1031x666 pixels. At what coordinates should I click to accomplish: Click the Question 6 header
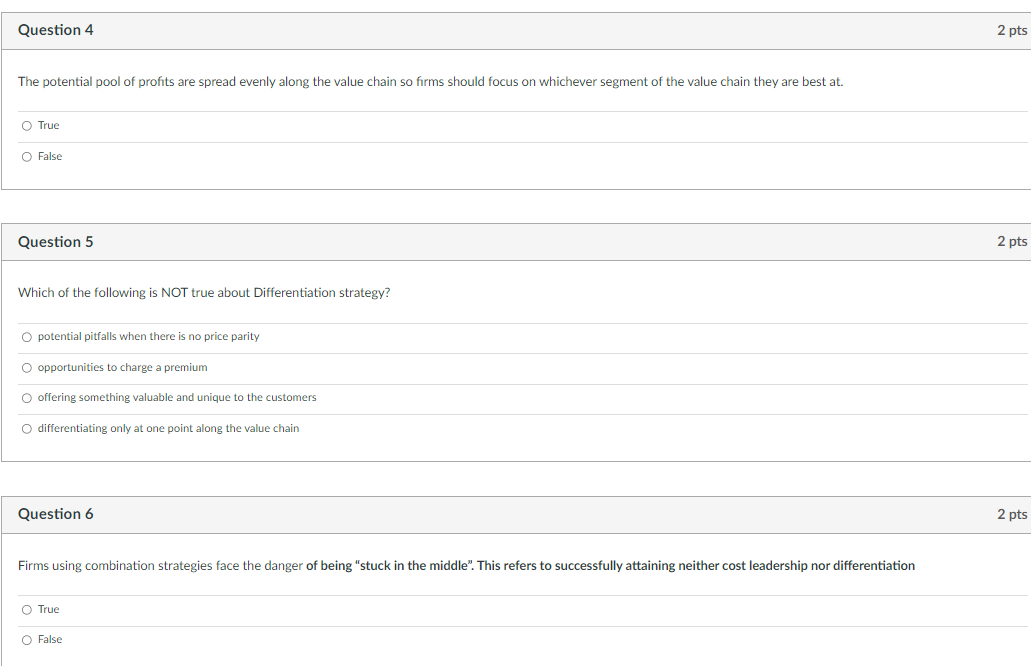(x=55, y=513)
